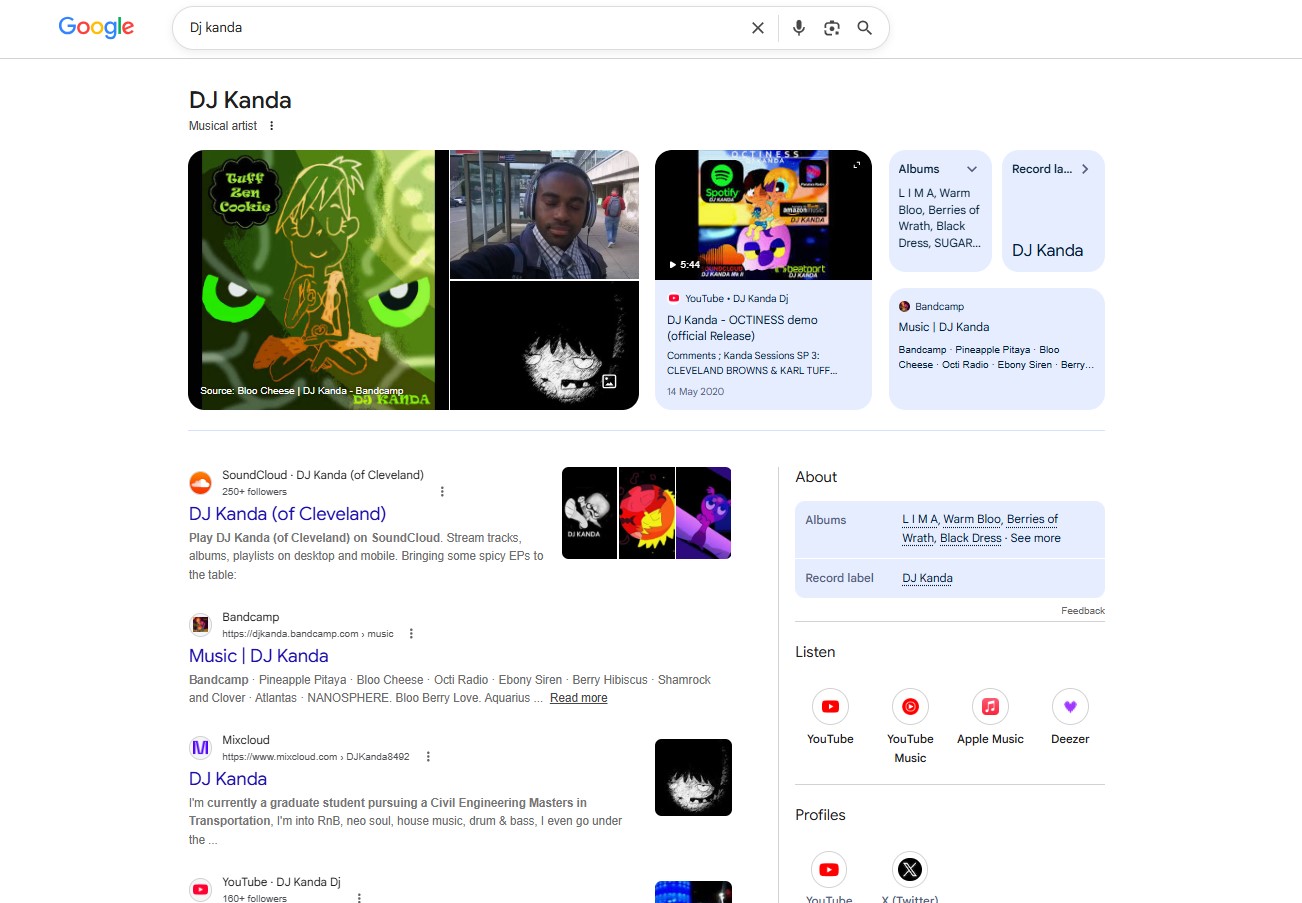The height and width of the screenshot is (903, 1302).
Task: Open the Tuff Zen Cookie artwork image
Action: 318,280
